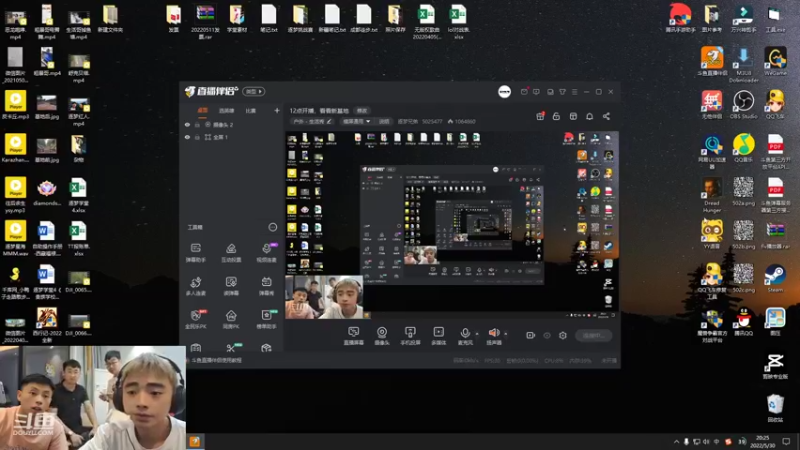Open the stream quality dropdown in header
Image resolution: width=800 pixels, height=450 pixels.
[356, 121]
